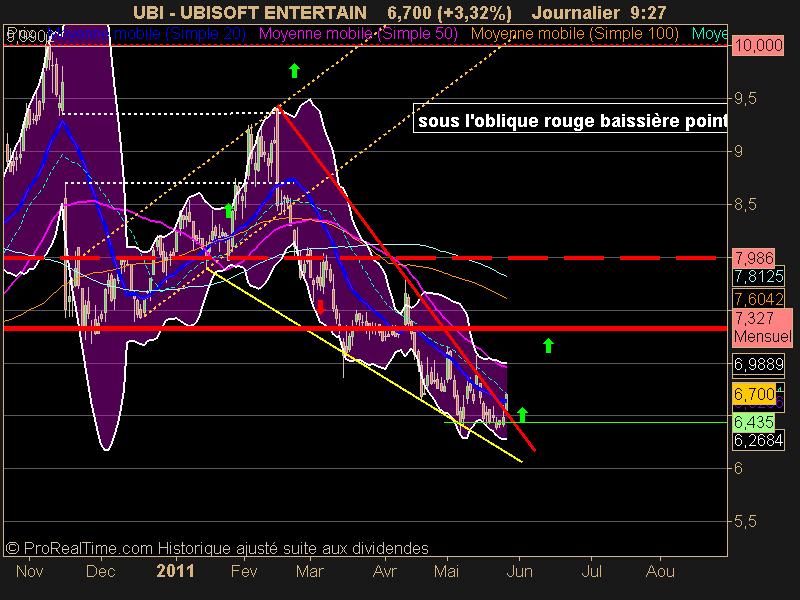Select Moyenne mobile (Simple 100) legend
Image resolution: width=800 pixels, height=600 pixels.
tap(574, 34)
